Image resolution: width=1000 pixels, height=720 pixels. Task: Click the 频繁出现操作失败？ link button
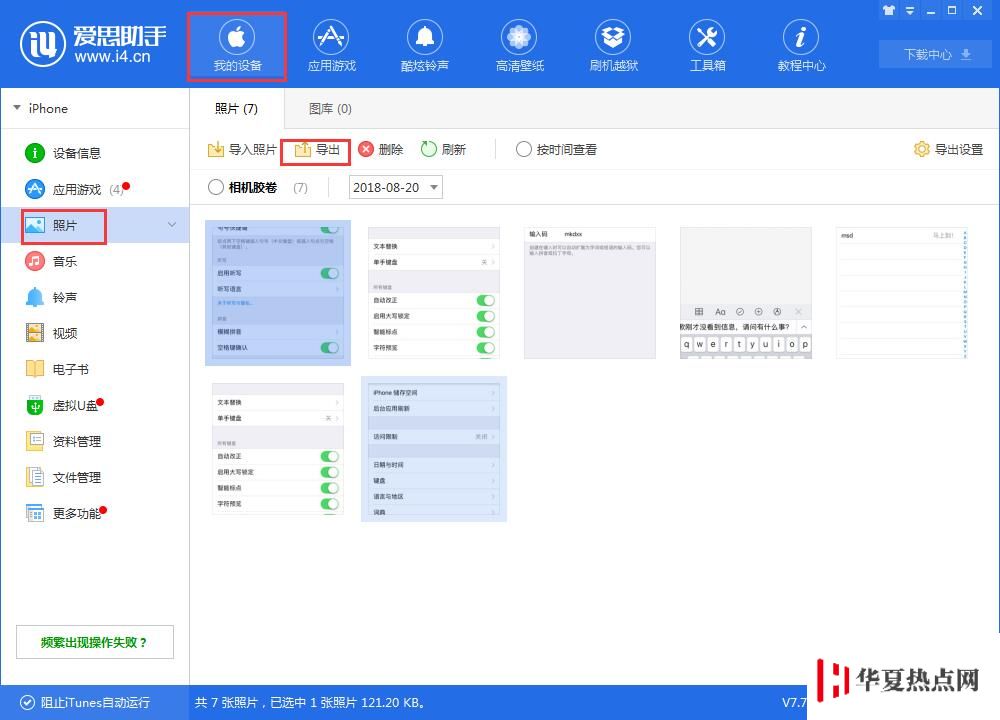pos(94,642)
